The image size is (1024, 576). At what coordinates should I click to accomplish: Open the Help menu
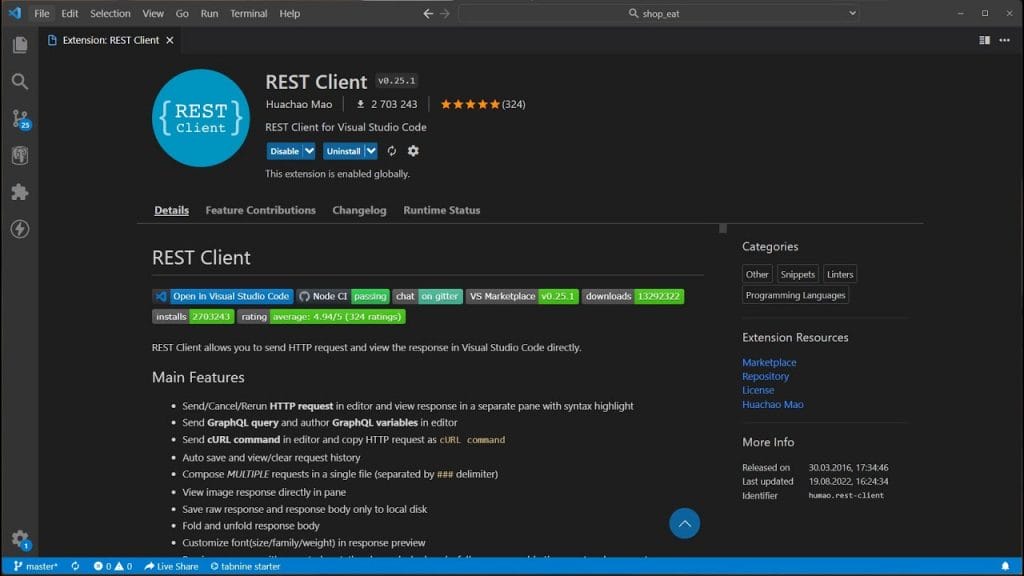tap(289, 13)
